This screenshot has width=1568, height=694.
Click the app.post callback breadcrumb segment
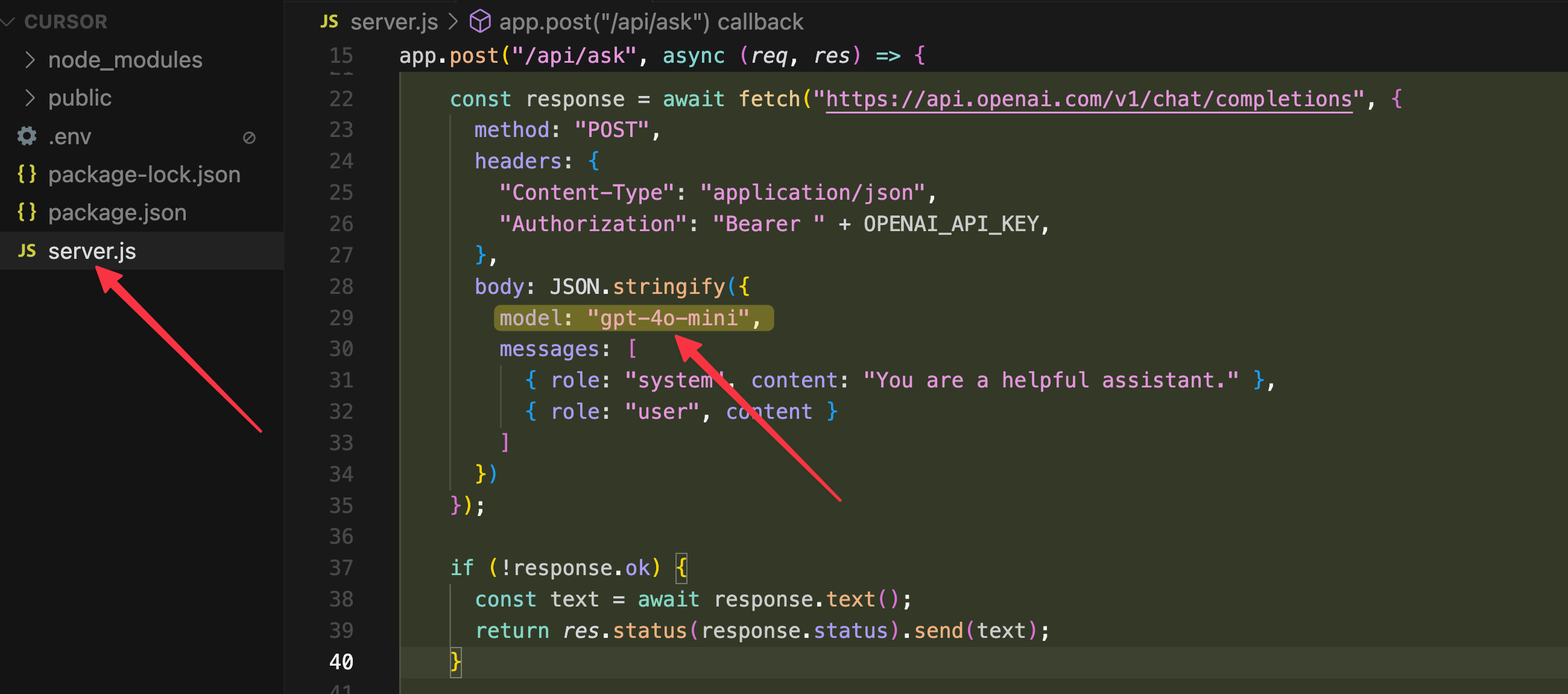point(651,22)
